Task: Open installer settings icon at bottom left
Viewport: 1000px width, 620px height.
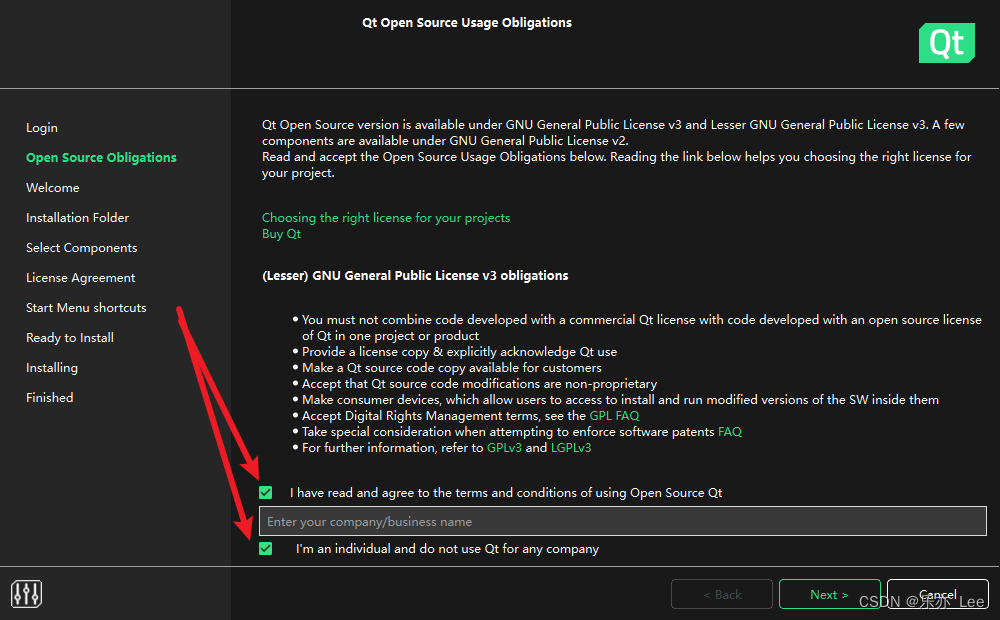Action: 26,594
